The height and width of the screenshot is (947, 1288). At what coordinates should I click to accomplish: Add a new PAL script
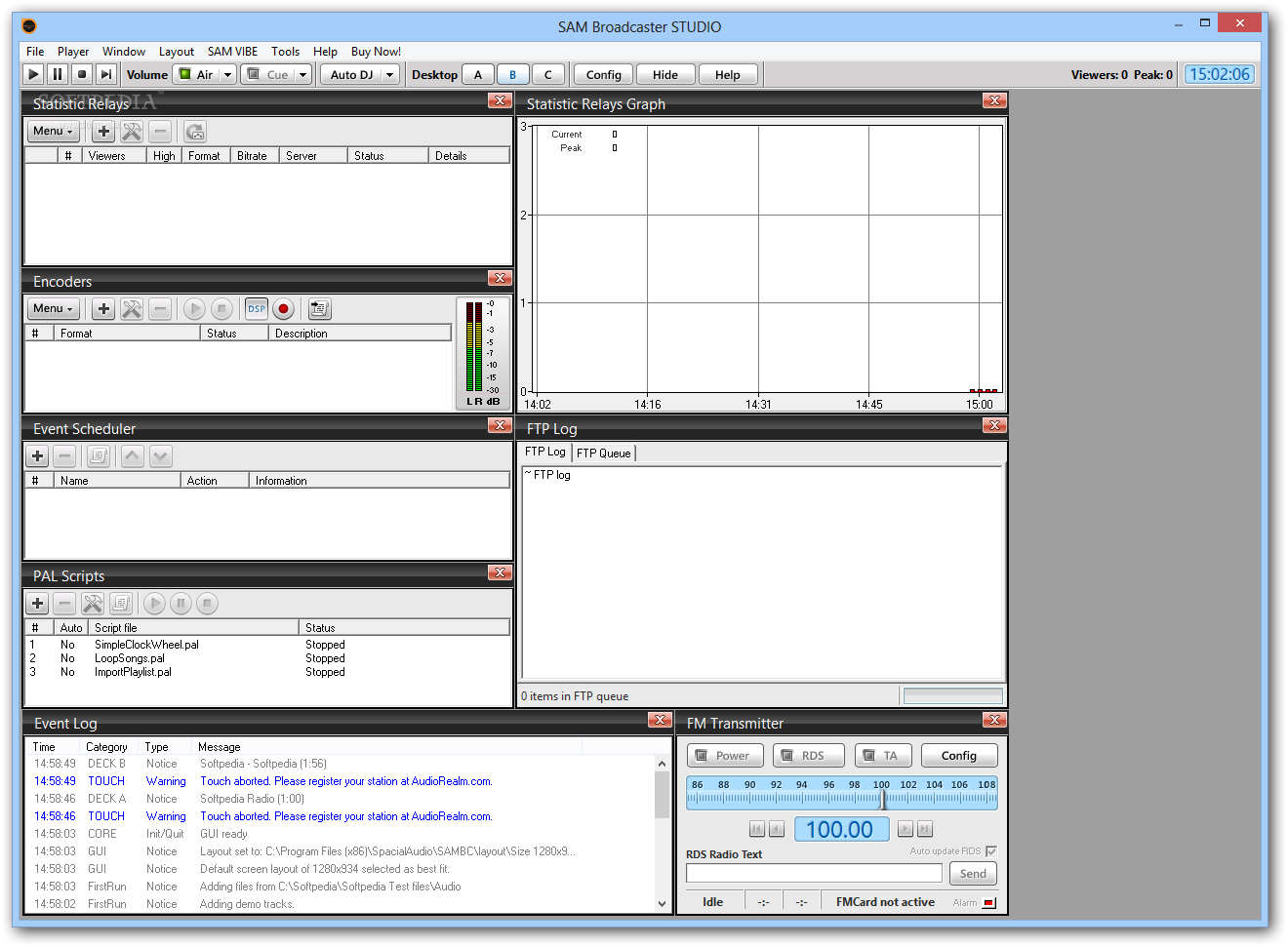tap(37, 604)
